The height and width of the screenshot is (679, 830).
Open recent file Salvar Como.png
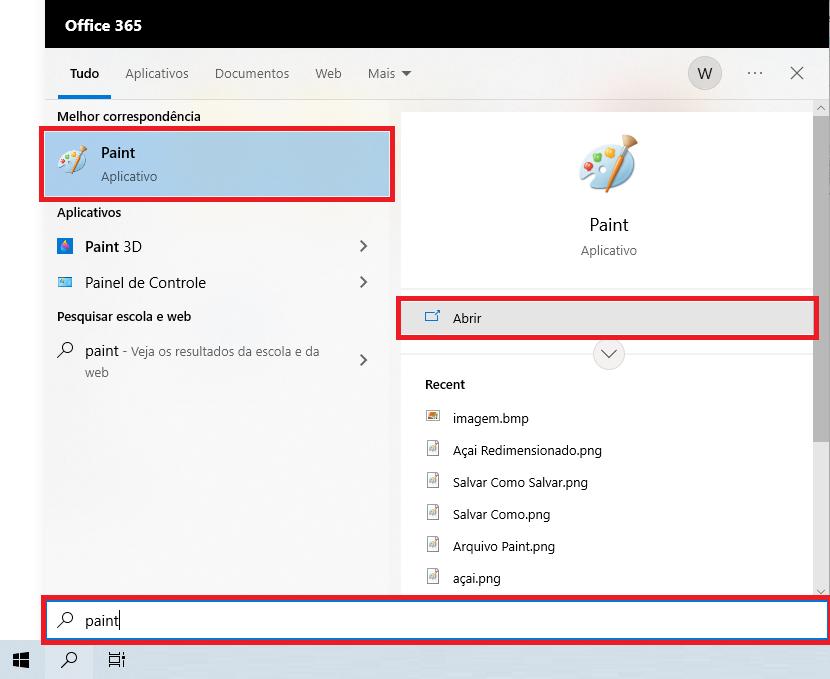(x=501, y=514)
